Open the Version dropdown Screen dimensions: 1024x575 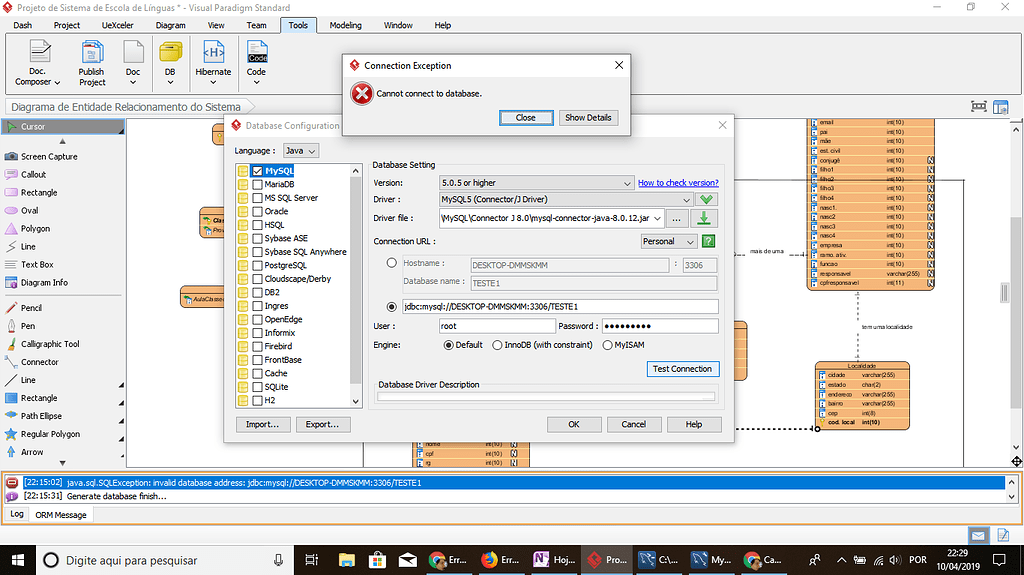tap(536, 183)
